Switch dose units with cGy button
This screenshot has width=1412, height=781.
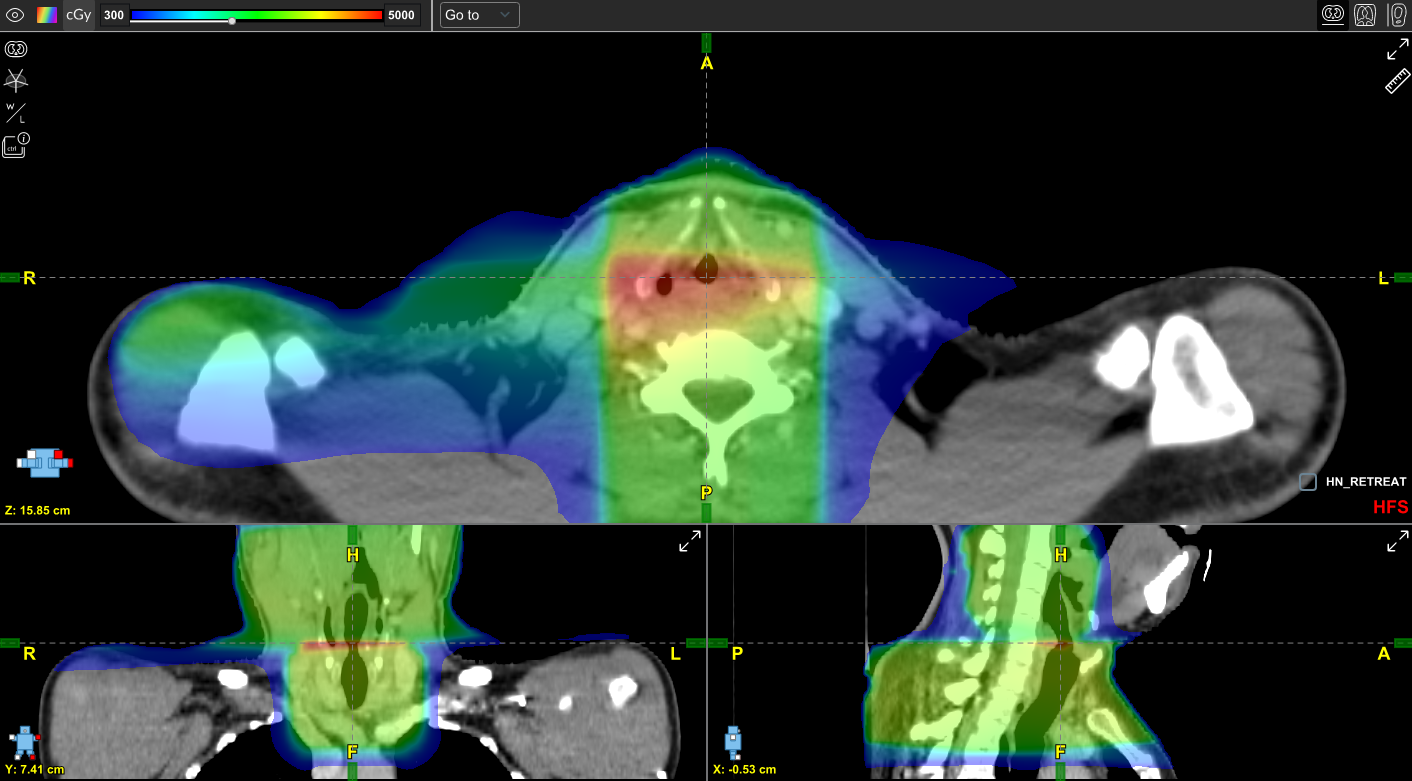(79, 15)
